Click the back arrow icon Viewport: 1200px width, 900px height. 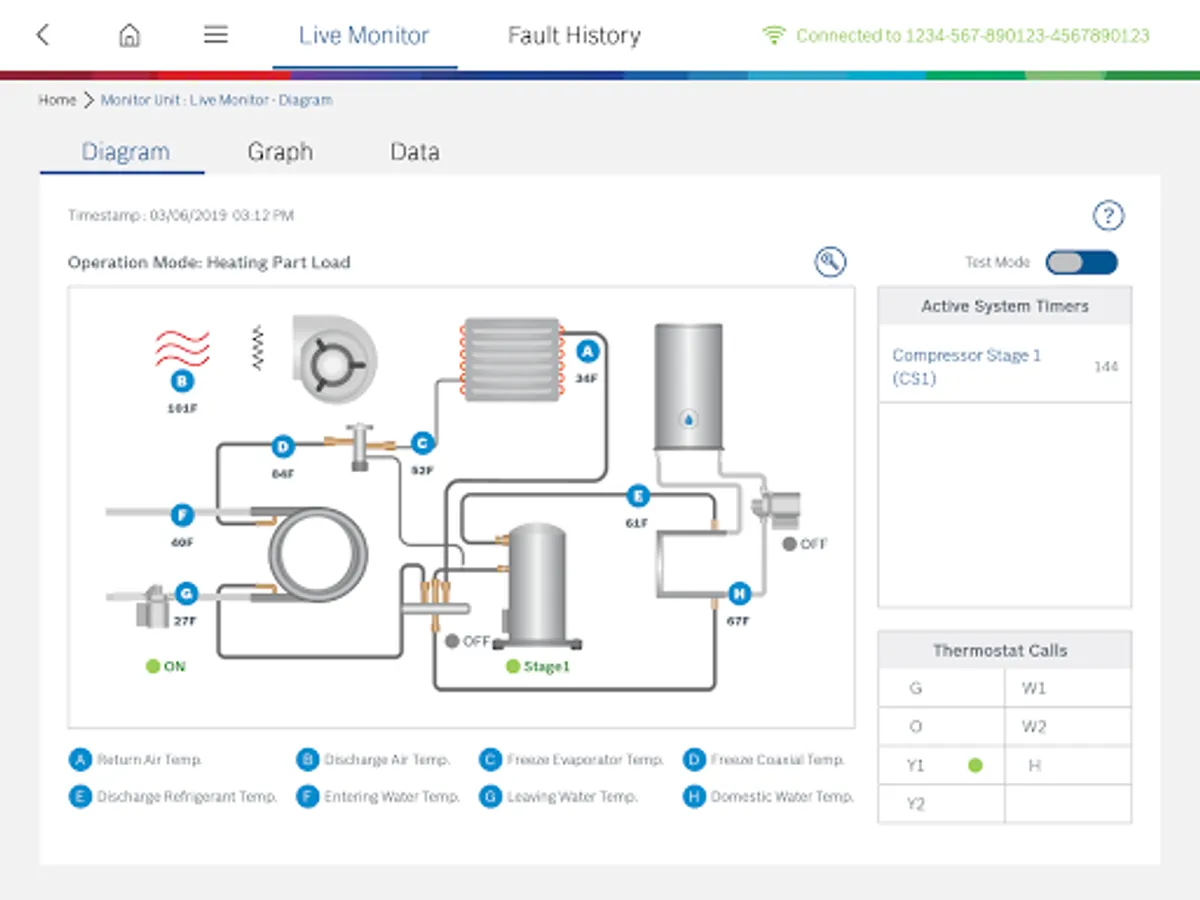[x=42, y=35]
